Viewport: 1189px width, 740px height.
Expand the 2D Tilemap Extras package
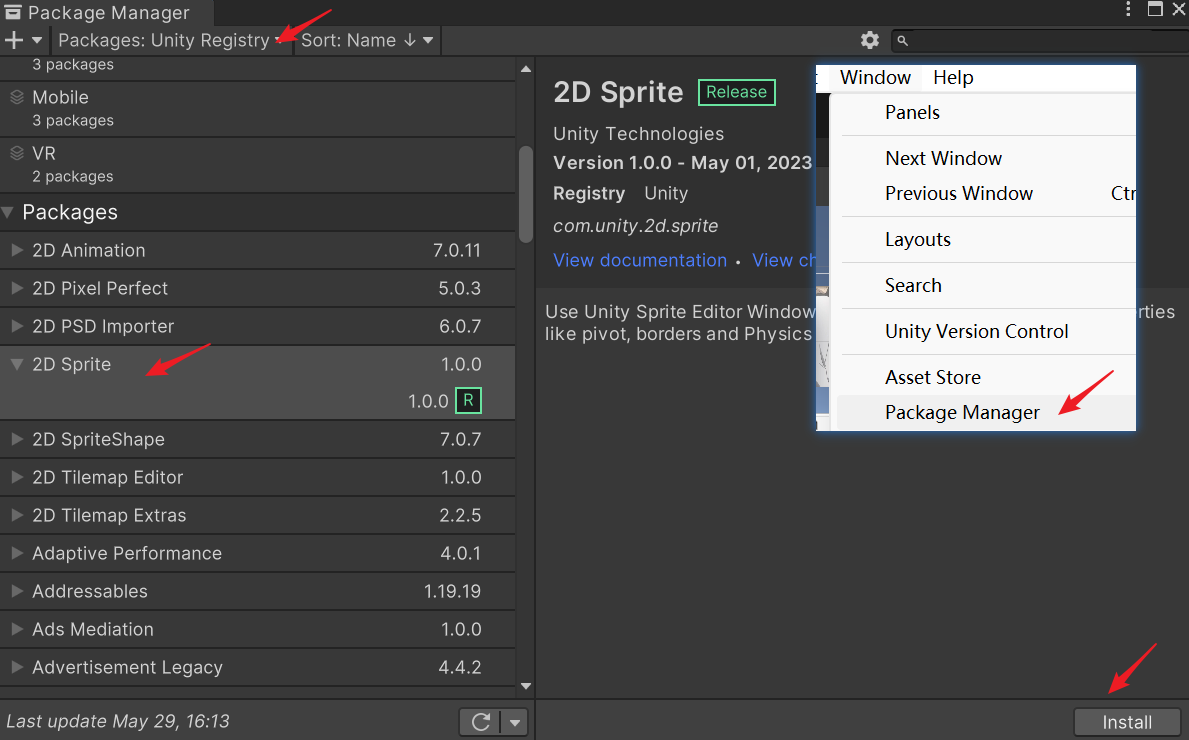coord(17,515)
